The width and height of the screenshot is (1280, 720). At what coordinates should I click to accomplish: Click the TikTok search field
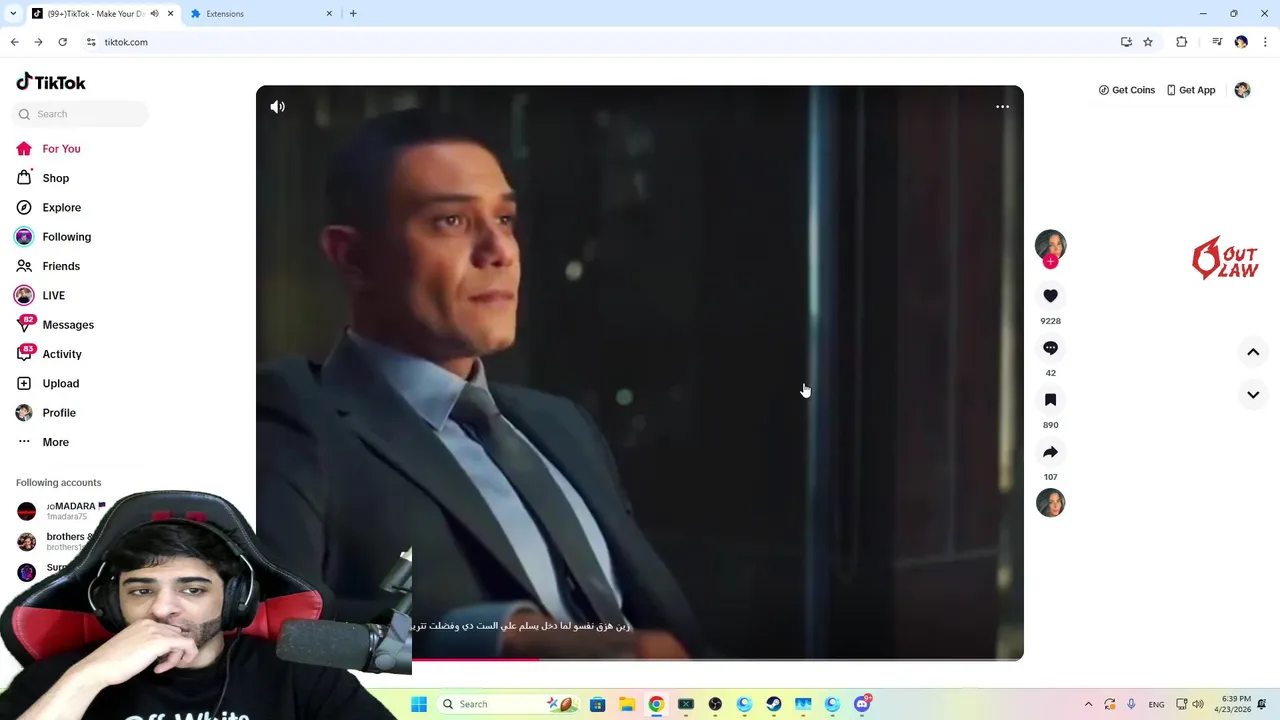80,114
